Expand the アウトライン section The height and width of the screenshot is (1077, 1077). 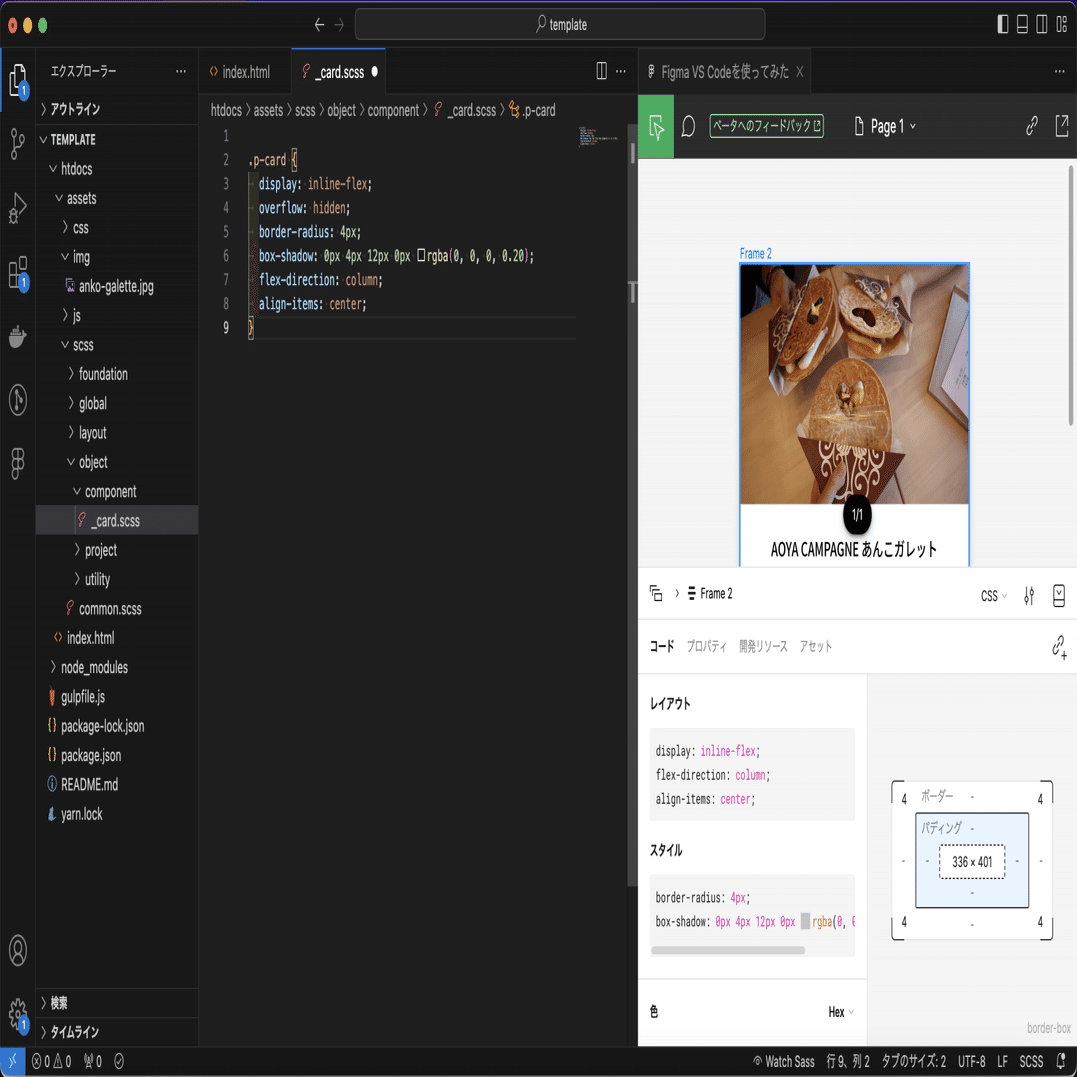[x=117, y=109]
